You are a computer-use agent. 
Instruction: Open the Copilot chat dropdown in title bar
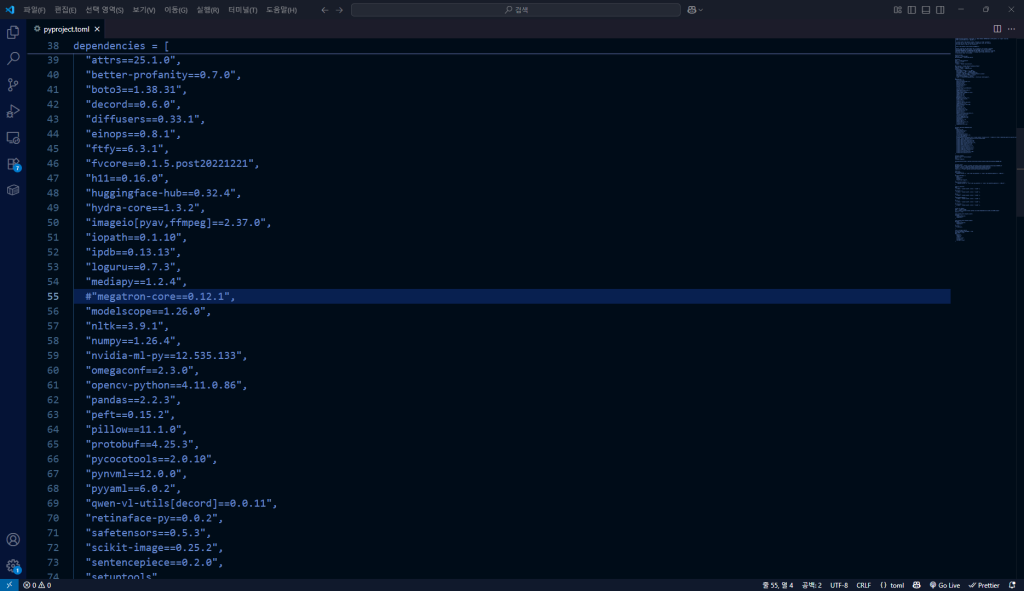pyautogui.click(x=695, y=9)
